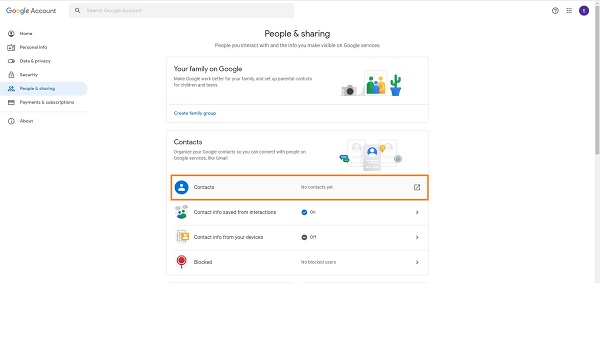The image size is (600, 362).
Task: Open the Contacts row
Action: click(x=300, y=188)
